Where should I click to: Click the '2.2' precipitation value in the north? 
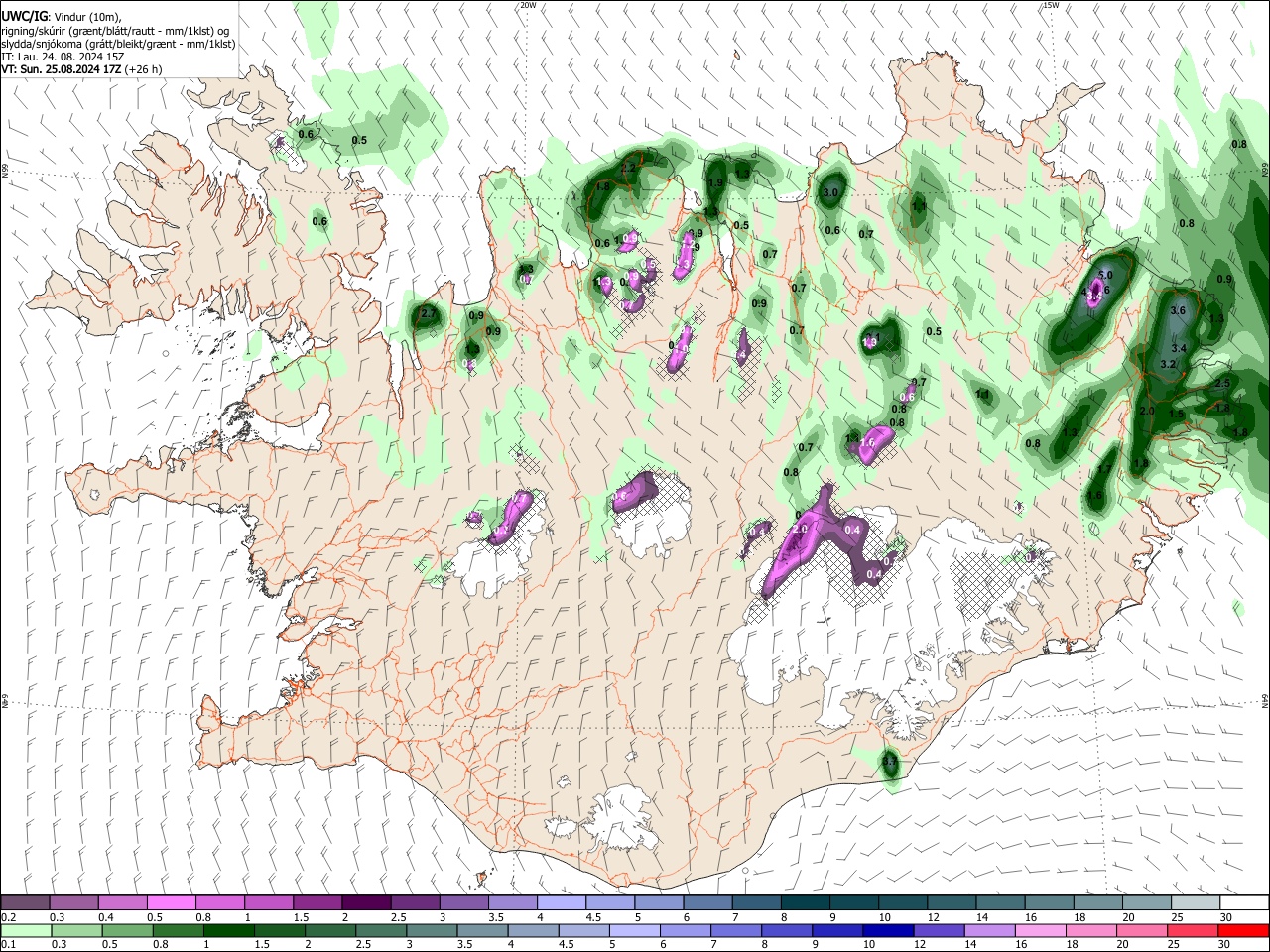pyautogui.click(x=627, y=169)
